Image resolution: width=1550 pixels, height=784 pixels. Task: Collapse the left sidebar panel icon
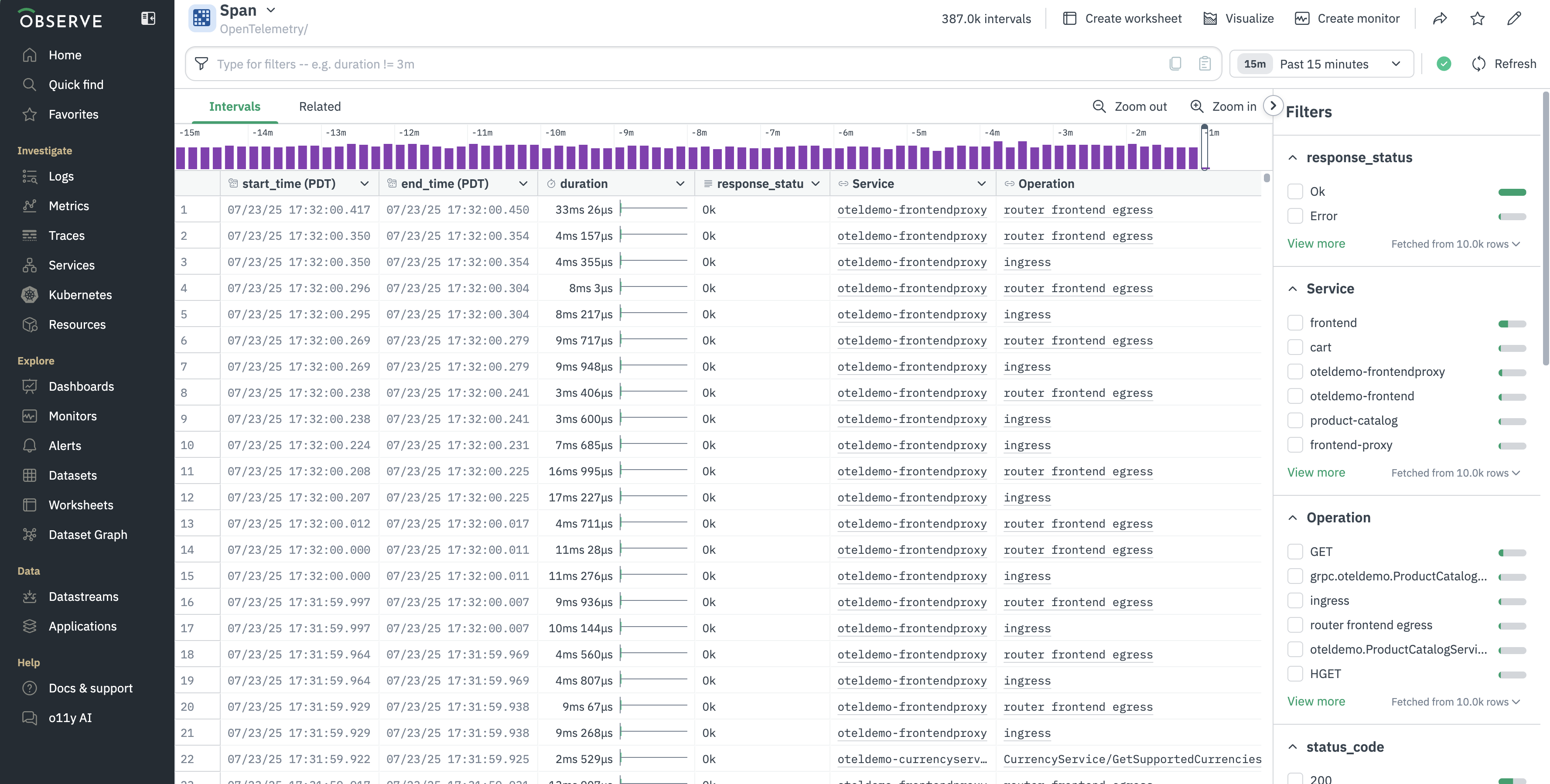(148, 19)
